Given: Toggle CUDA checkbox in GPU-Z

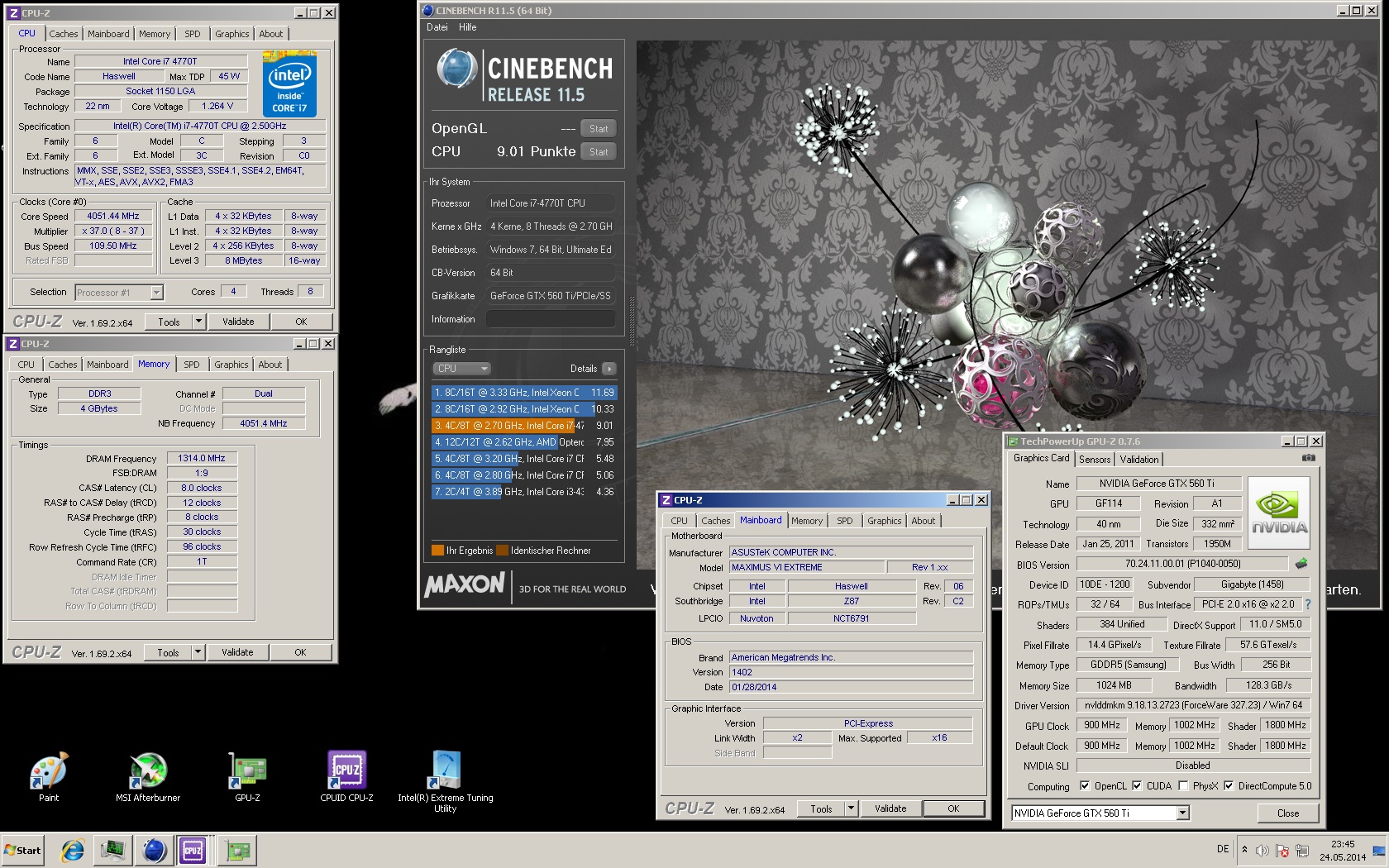Looking at the screenshot, I should coord(1137,786).
